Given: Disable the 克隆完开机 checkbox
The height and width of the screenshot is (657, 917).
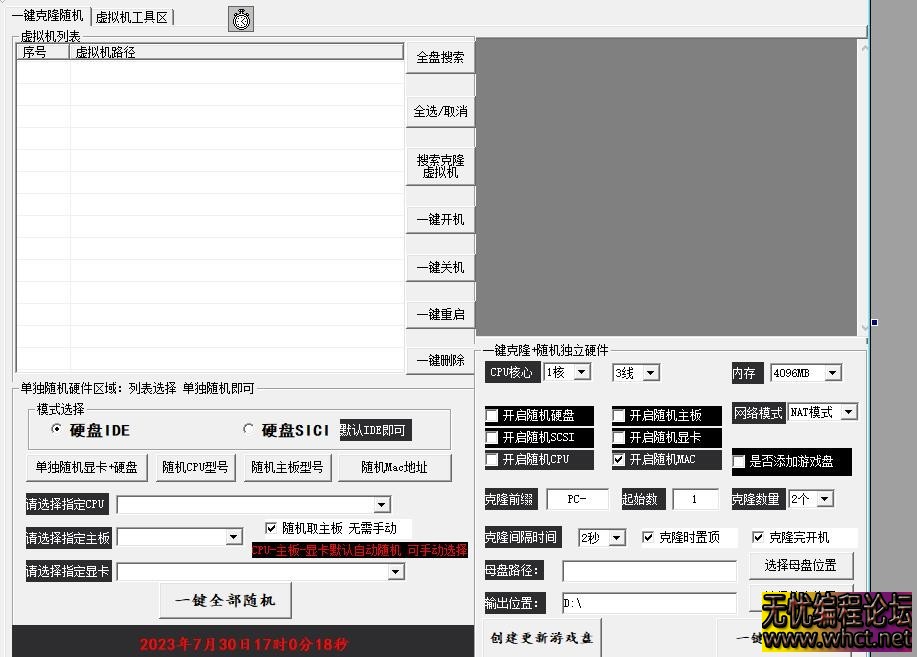Looking at the screenshot, I should click(x=759, y=537).
